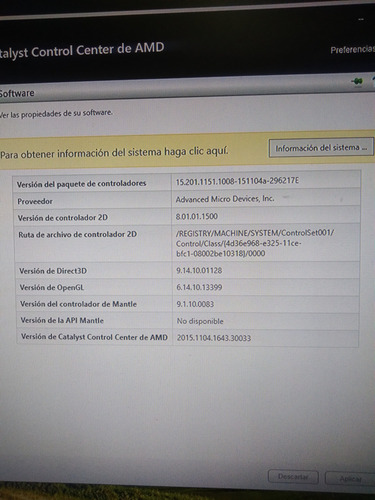The width and height of the screenshot is (375, 500).
Task: Select 'Versión de Direct3D' label
Action: 53,271
